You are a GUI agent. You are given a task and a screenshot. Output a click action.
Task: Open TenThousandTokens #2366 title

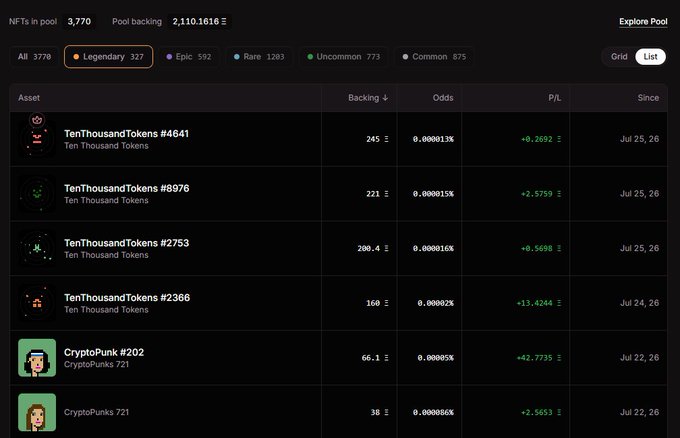[x=127, y=297]
